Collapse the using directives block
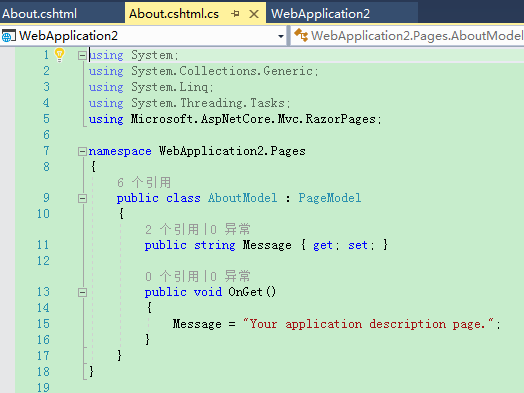 tap(82, 55)
